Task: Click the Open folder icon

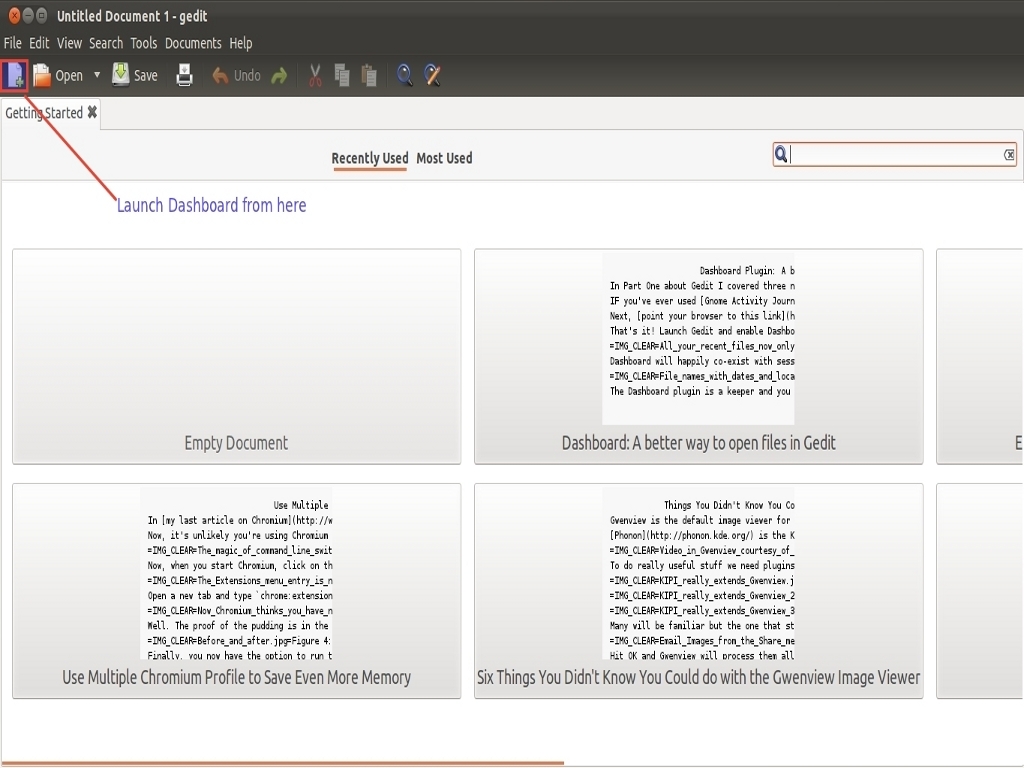Action: 42,75
